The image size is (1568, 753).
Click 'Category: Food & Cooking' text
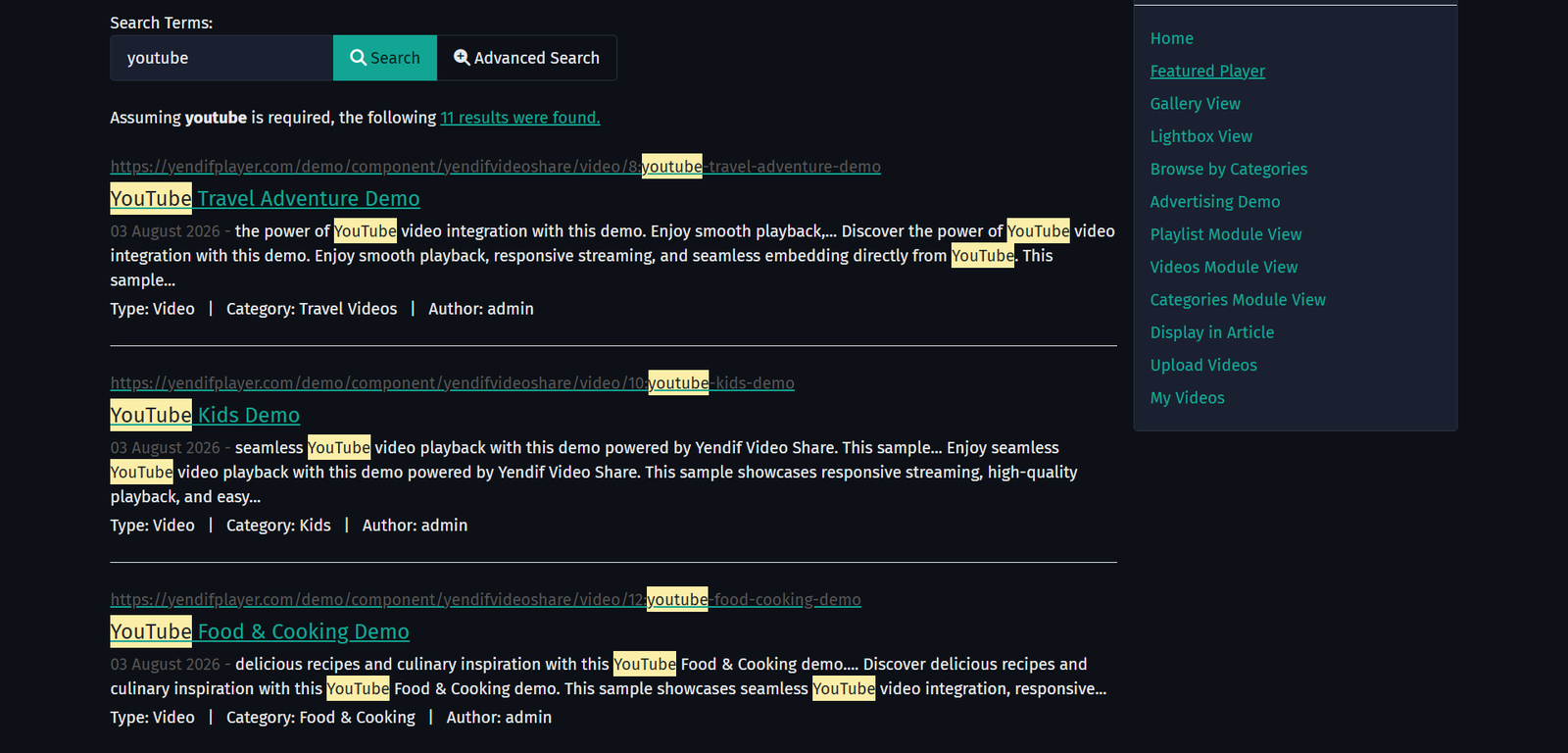click(320, 718)
